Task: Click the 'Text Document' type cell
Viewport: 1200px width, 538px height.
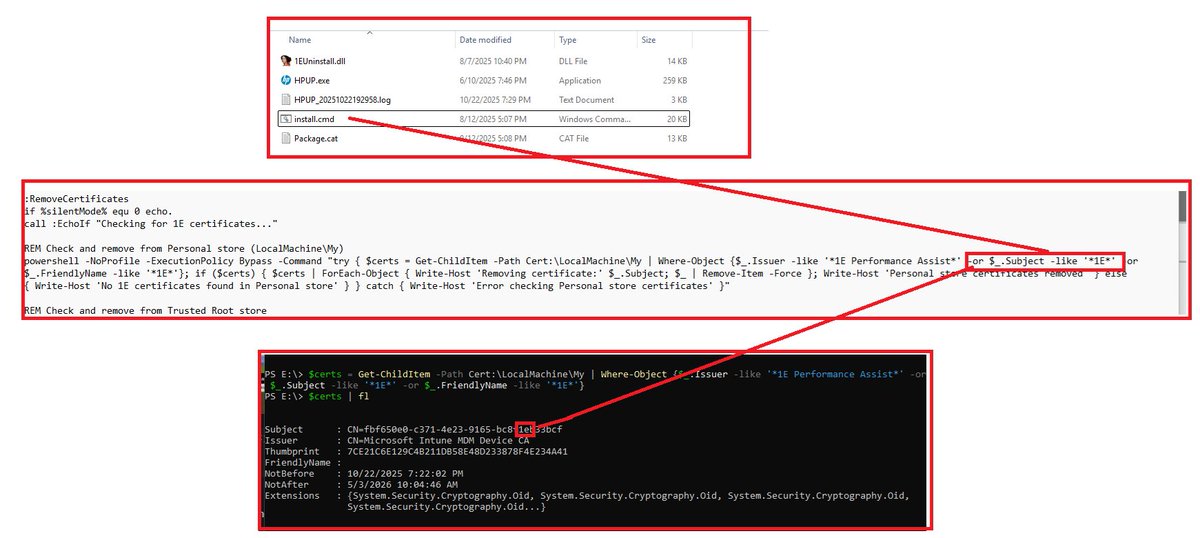Action: coord(587,99)
